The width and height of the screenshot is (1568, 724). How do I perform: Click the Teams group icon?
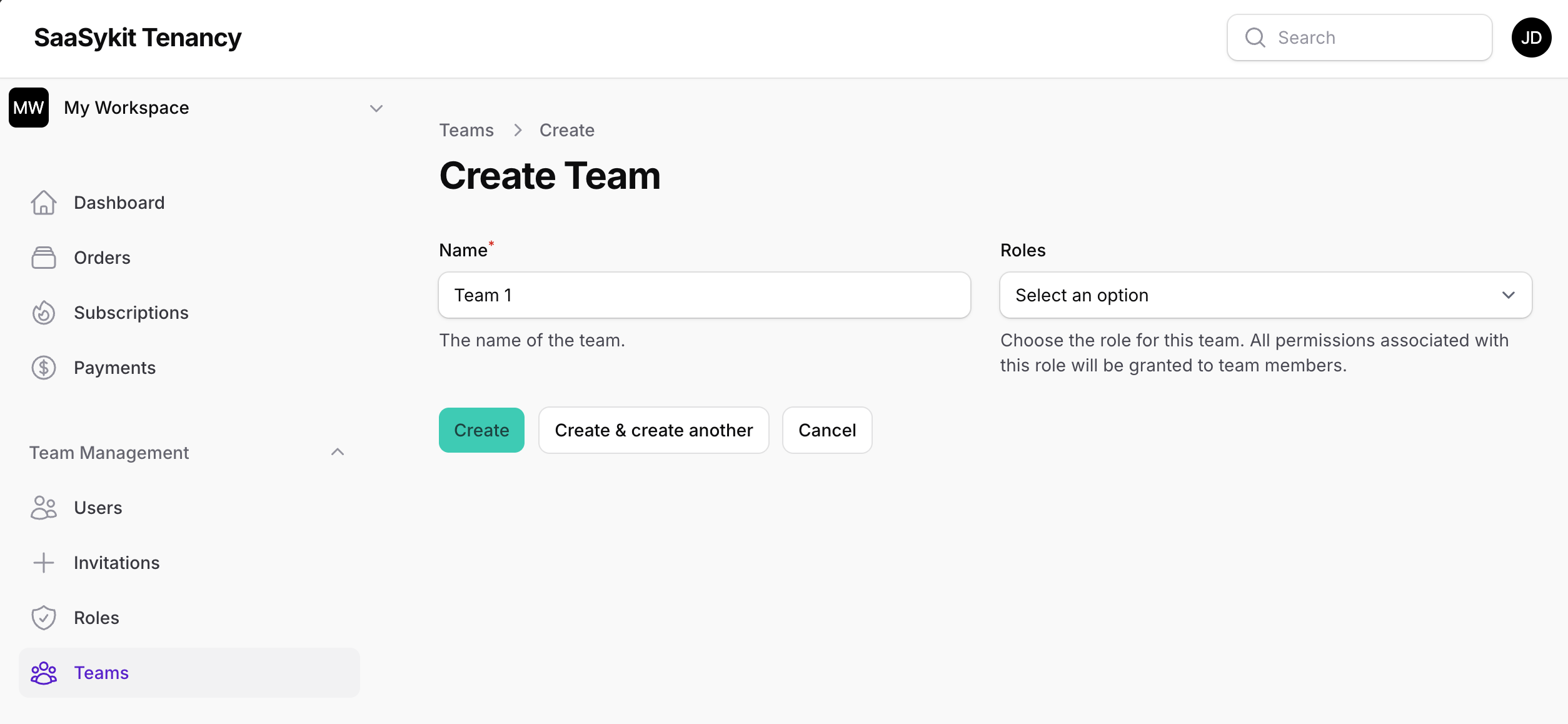[x=43, y=673]
